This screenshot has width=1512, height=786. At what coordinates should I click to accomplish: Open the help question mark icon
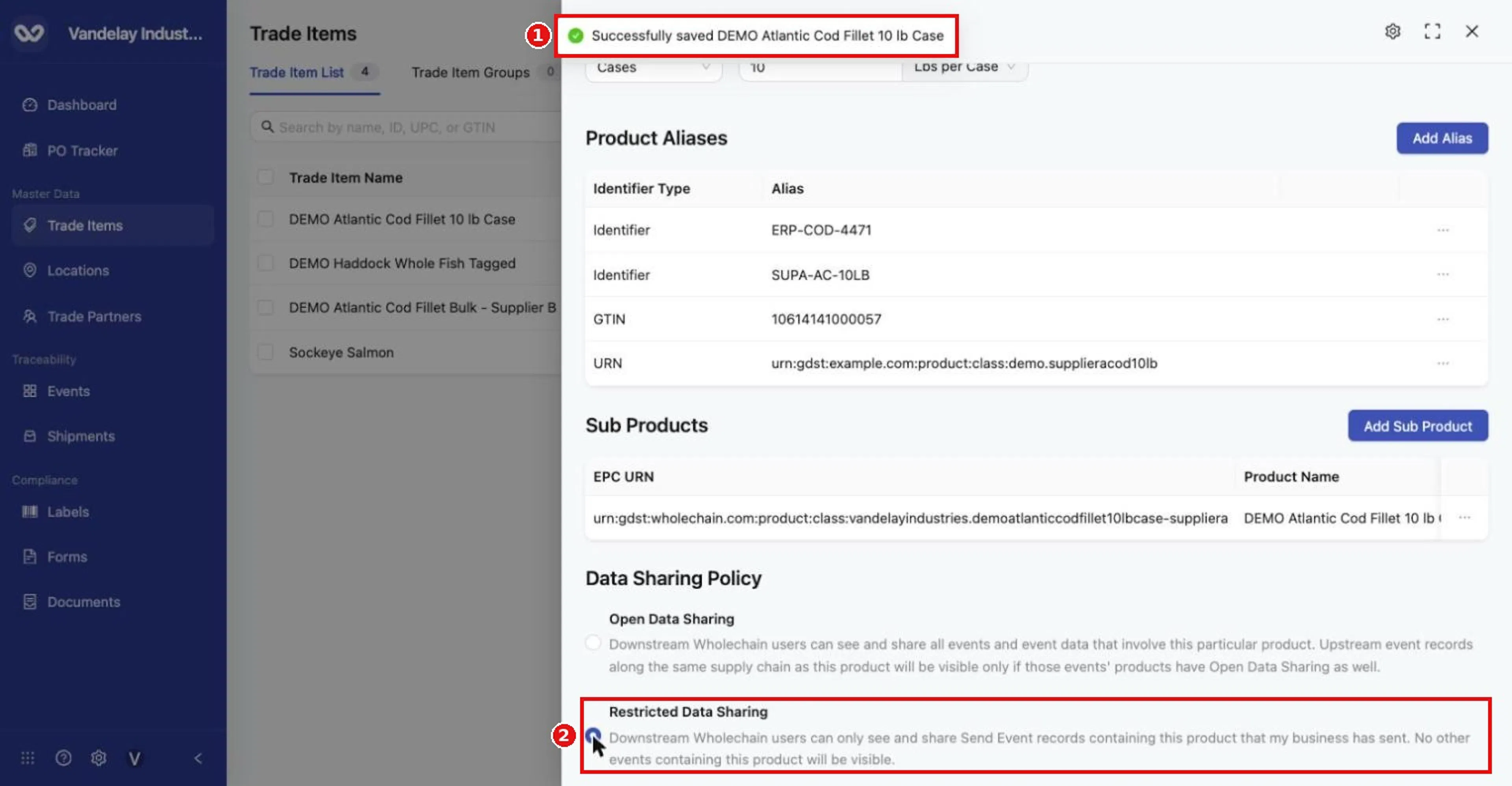click(x=63, y=758)
